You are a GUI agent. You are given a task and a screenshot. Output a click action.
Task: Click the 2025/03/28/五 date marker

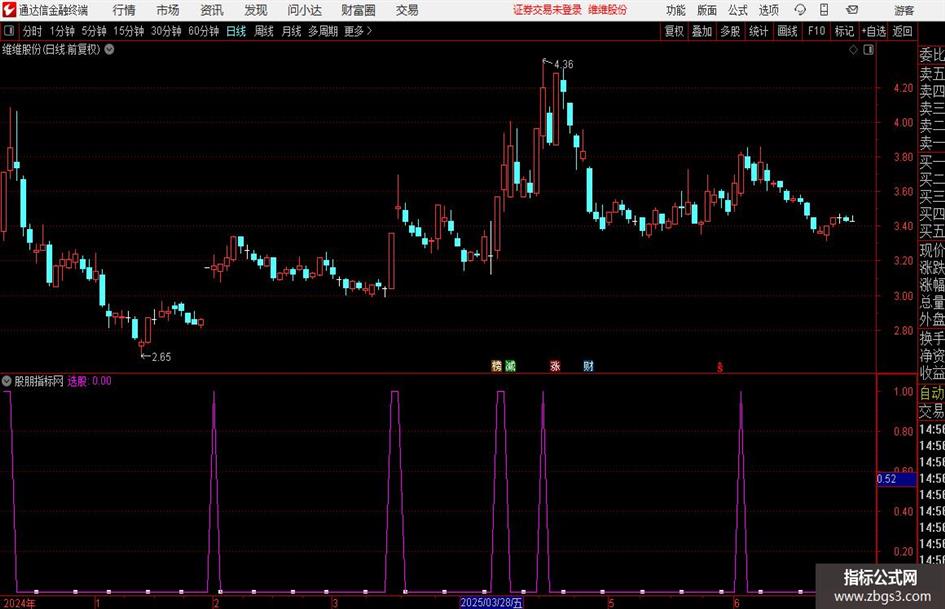pyautogui.click(x=491, y=602)
